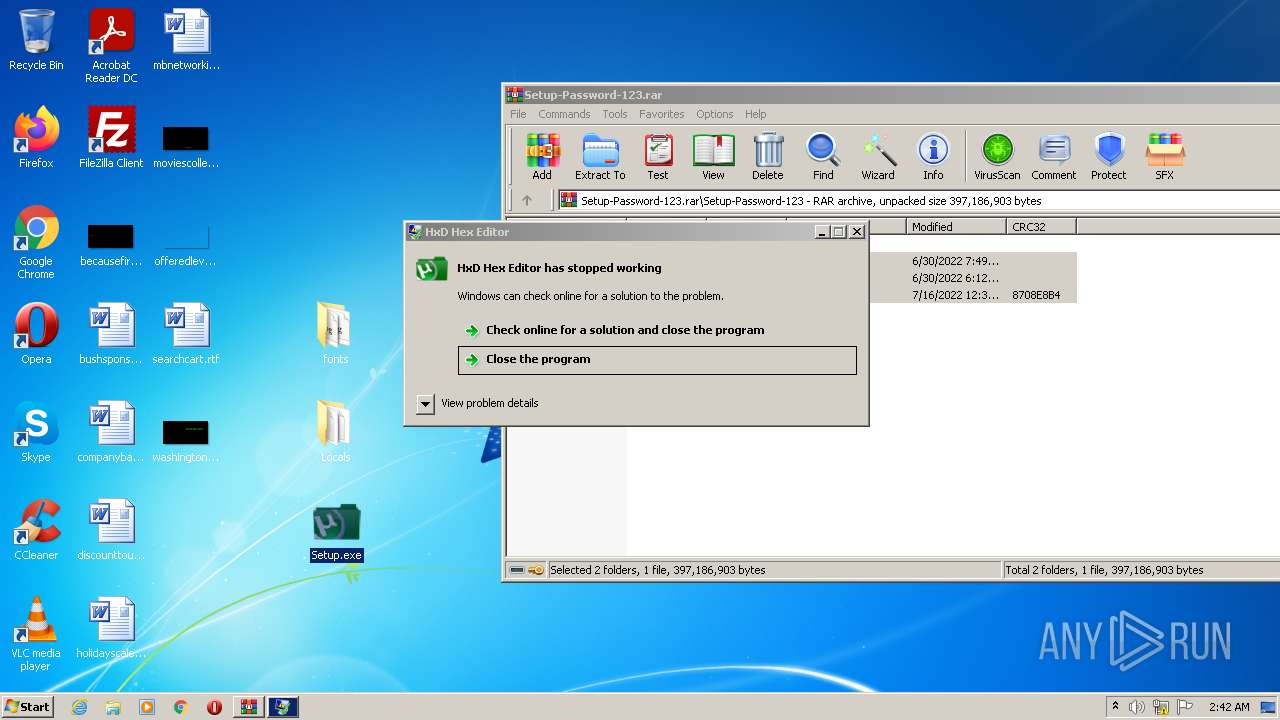Image resolution: width=1280 pixels, height=720 pixels.
Task: Select the Google Chrome desktop shortcut
Action: [36, 243]
